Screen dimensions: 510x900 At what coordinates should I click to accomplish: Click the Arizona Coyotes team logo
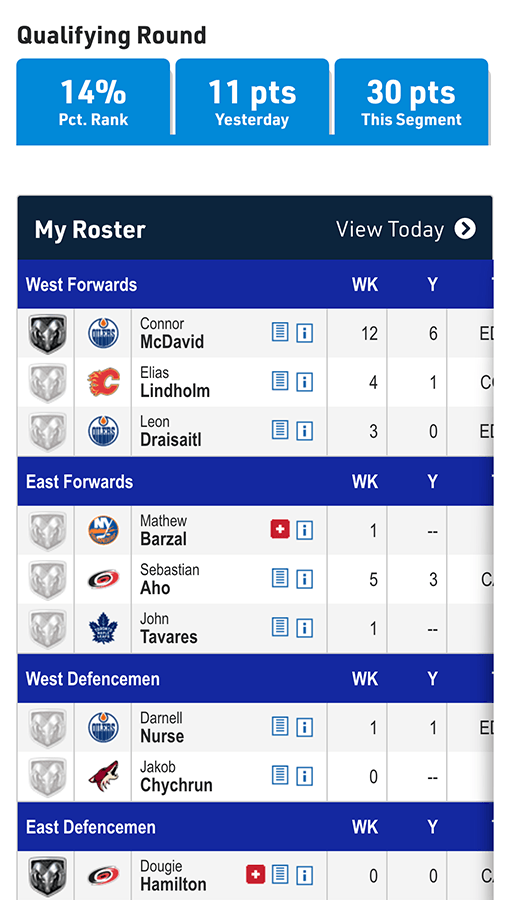103,776
